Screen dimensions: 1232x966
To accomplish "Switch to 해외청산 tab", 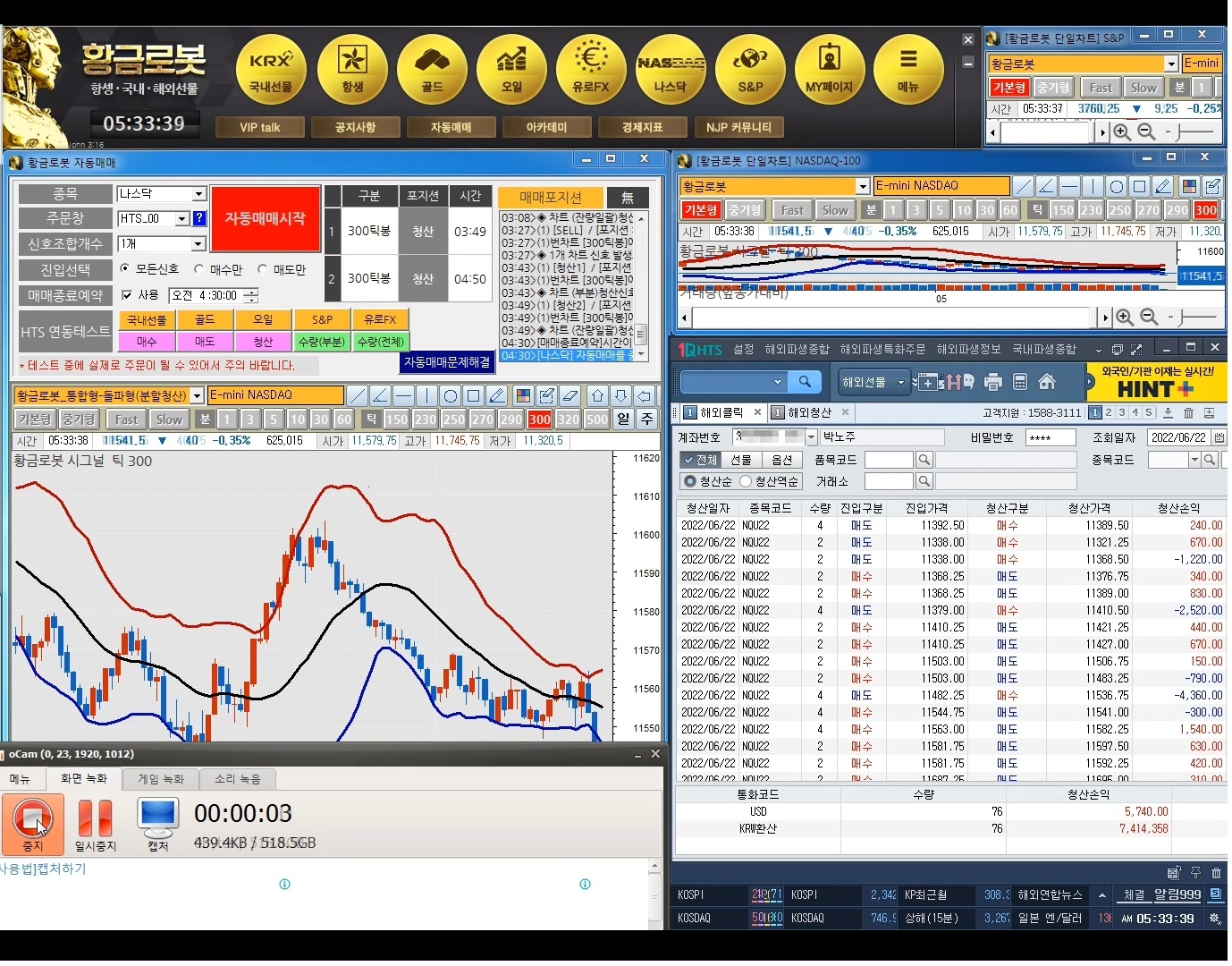I will tap(808, 412).
